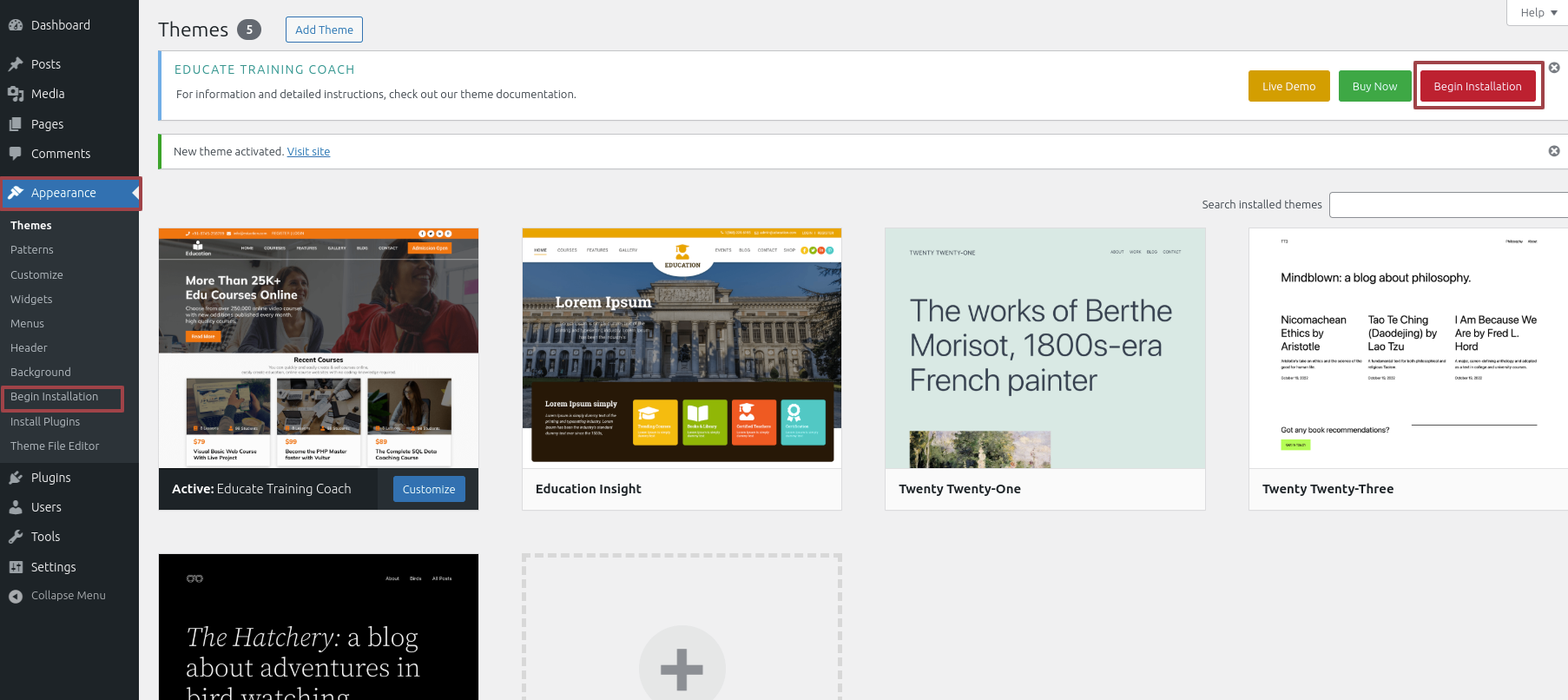Focus the Search installed themes field
Screen dimensions: 1568x700
coord(1448,205)
